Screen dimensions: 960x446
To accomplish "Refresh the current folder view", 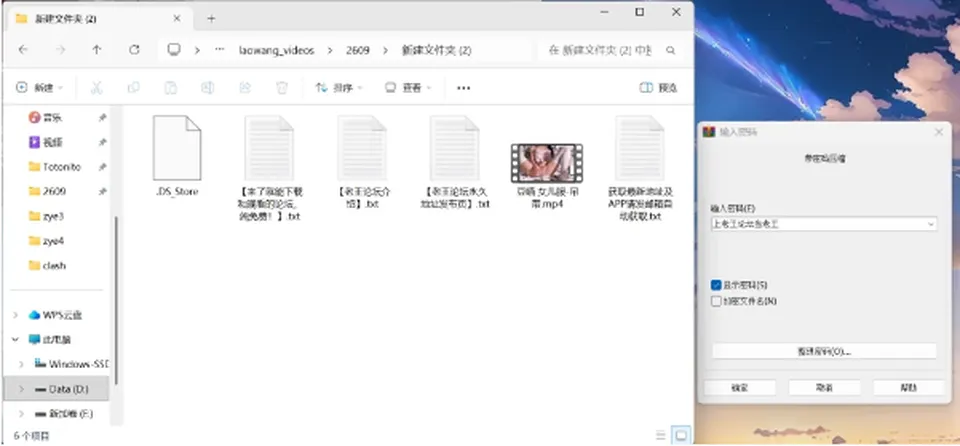I will [134, 50].
